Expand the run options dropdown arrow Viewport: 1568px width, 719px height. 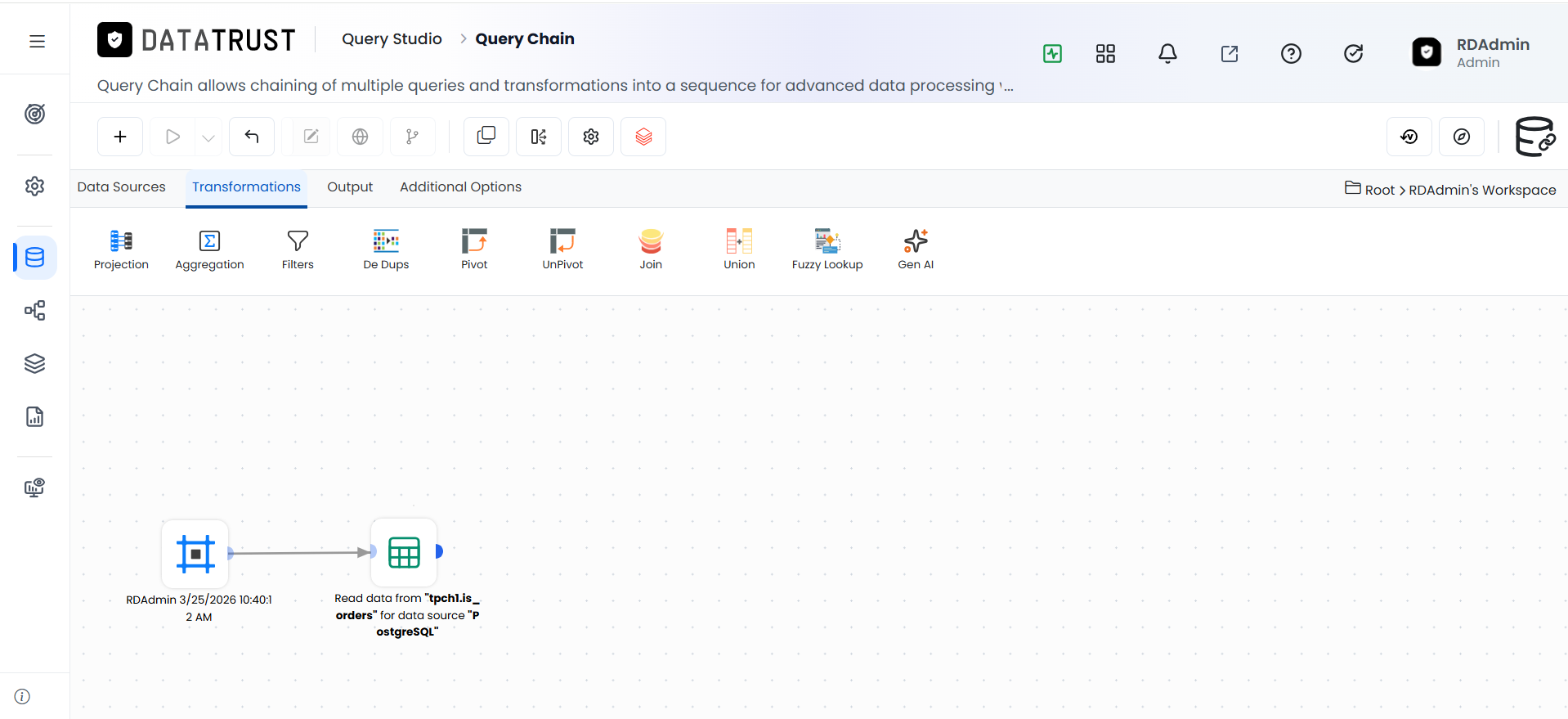[x=208, y=137]
